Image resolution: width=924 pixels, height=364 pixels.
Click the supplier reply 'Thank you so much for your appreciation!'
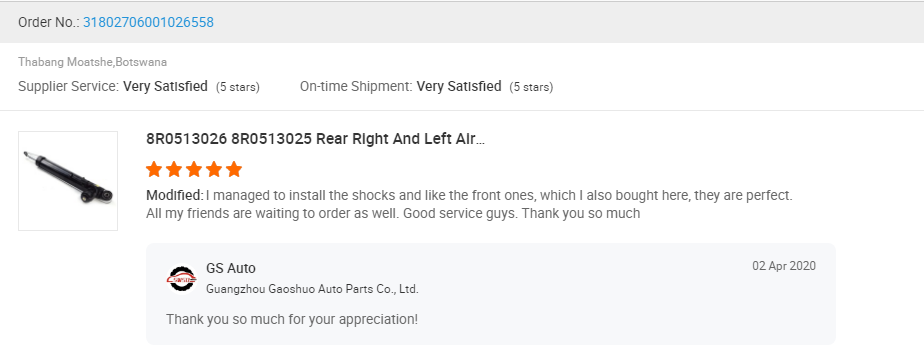click(292, 319)
